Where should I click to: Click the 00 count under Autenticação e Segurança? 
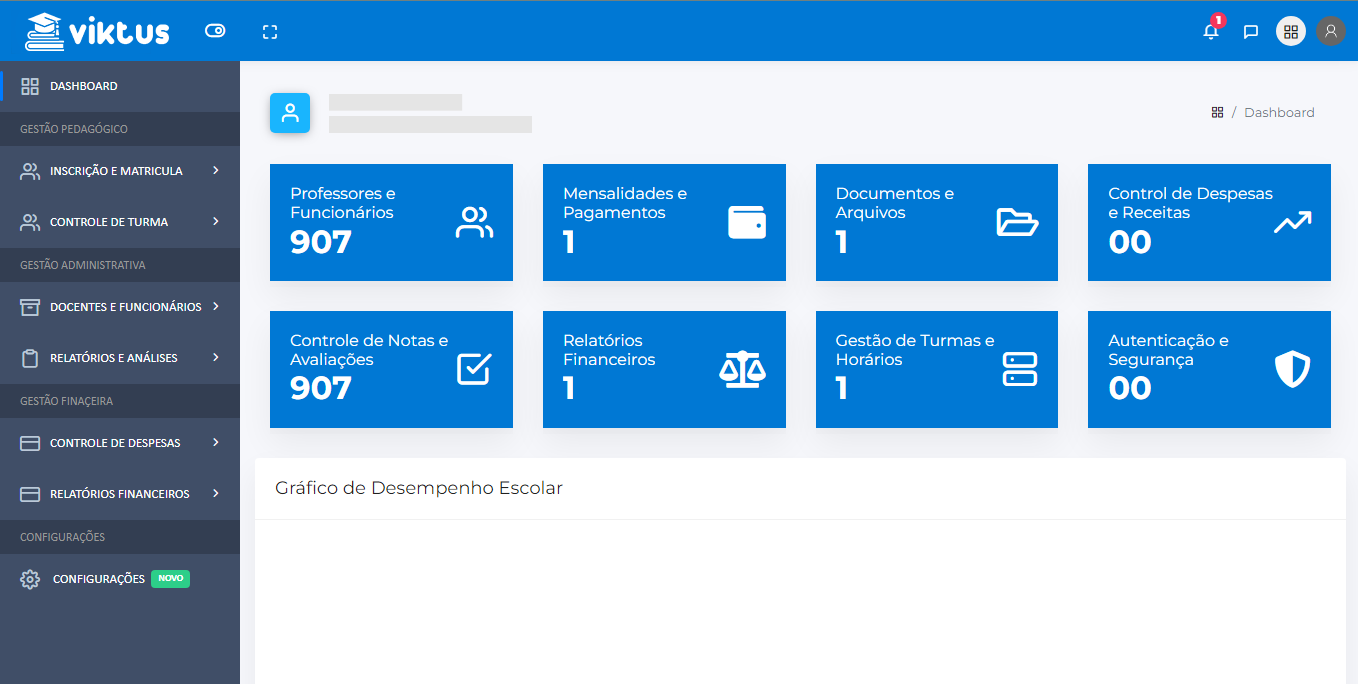point(1130,388)
